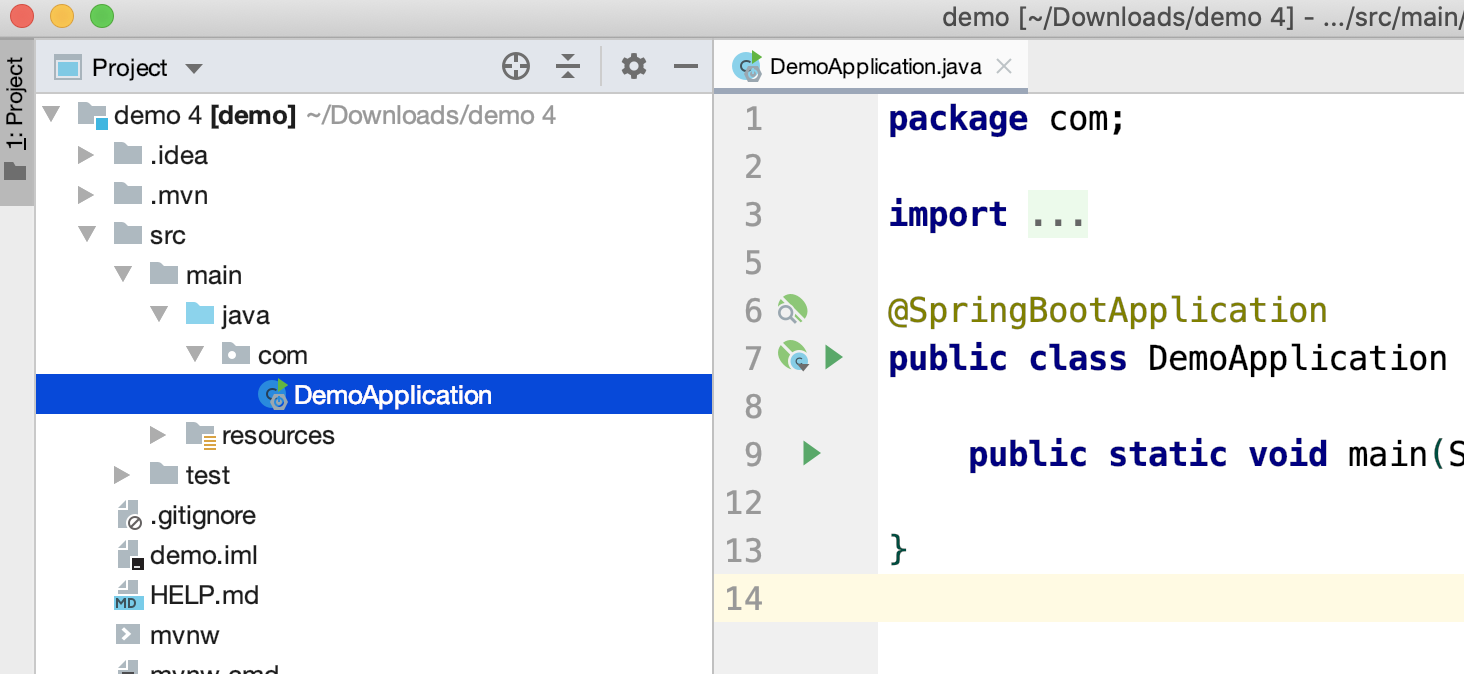Screen dimensions: 1464x674
Task: Click the DemoApplication.java tab file icon
Action: pyautogui.click(x=747, y=67)
